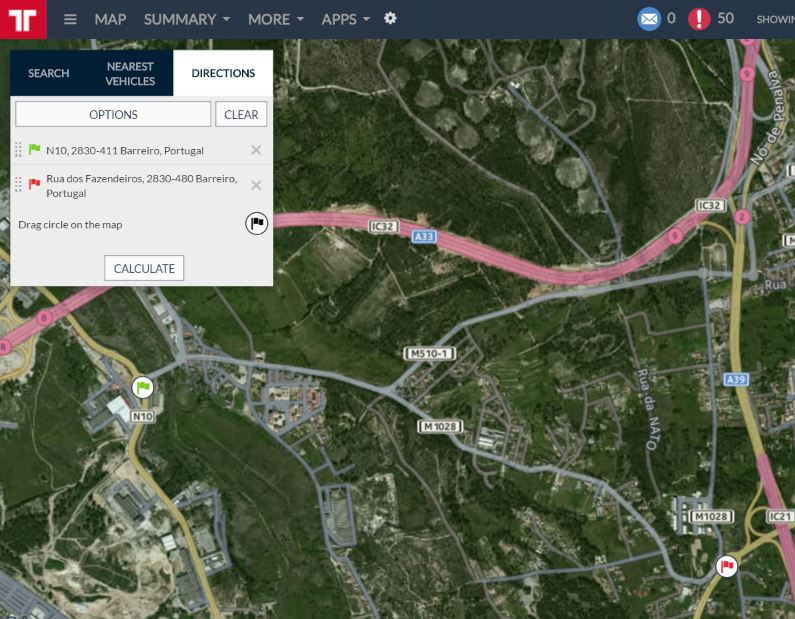Open the hamburger menu icon

click(x=70, y=19)
